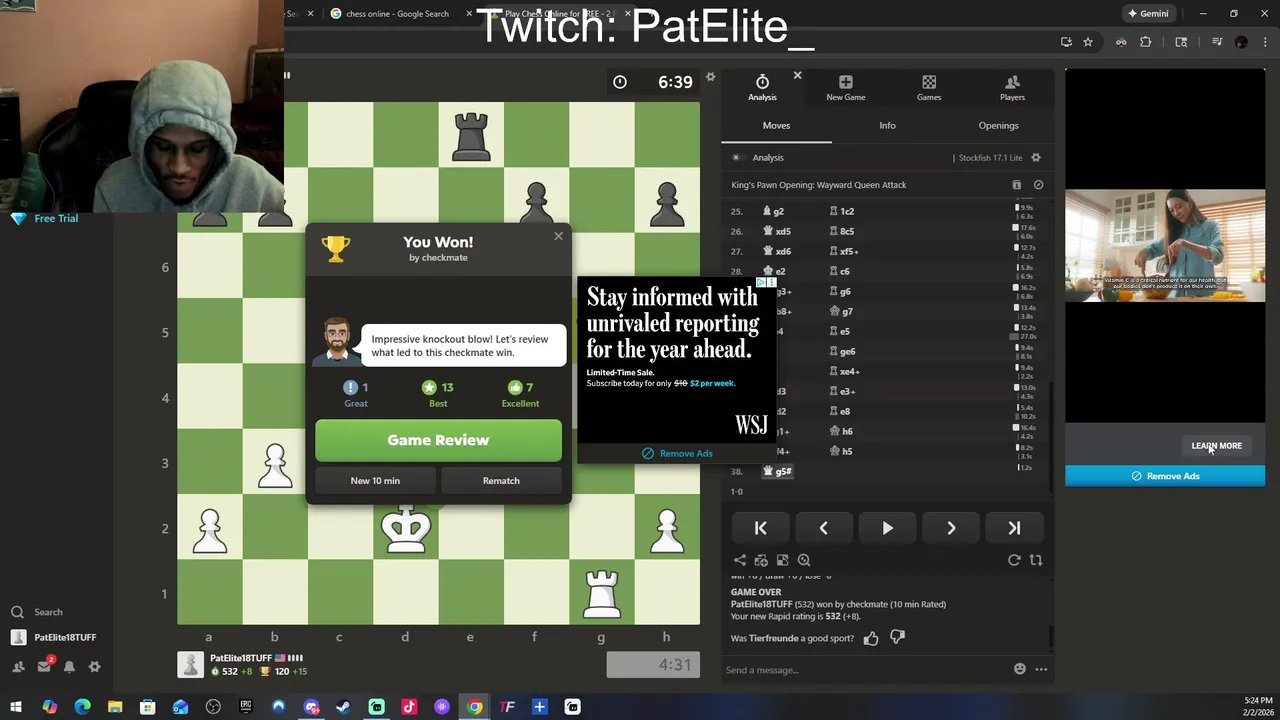The width and height of the screenshot is (1280, 720).
Task: Start a New Game from sidebar
Action: pos(846,87)
